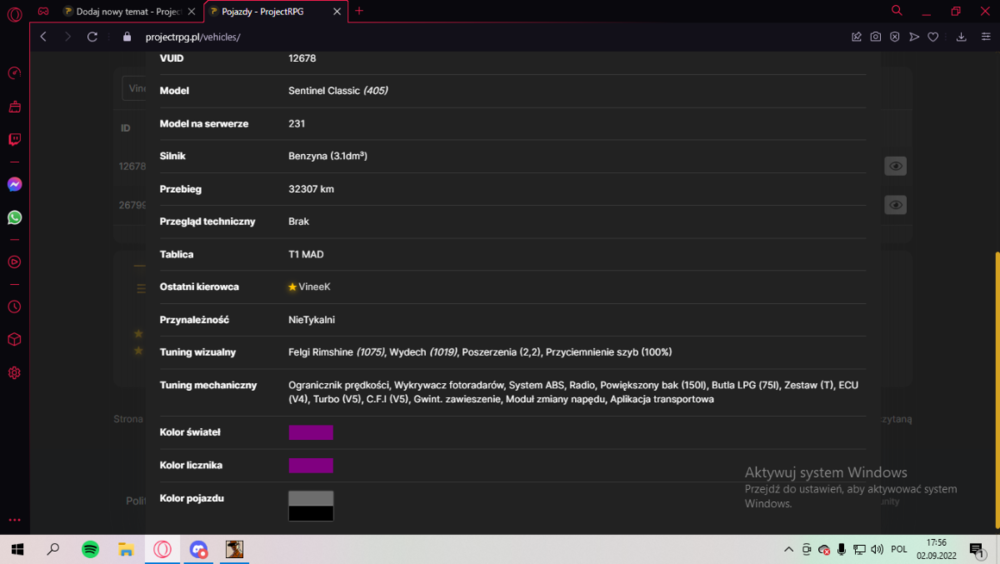Toggle eye icon for the second vehicle row
Screen dimensions: 1000x564
(895, 205)
